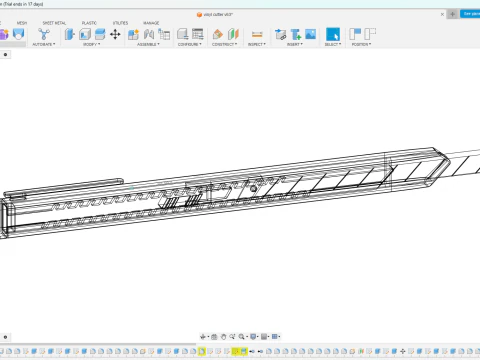Click the Insert icon with green plus
This screenshot has height=360, width=480.
pyautogui.click(x=296, y=34)
